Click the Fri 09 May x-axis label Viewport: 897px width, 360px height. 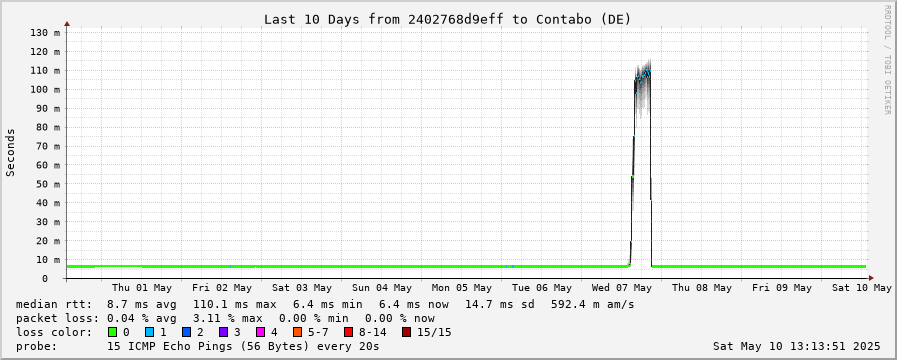coord(782,287)
